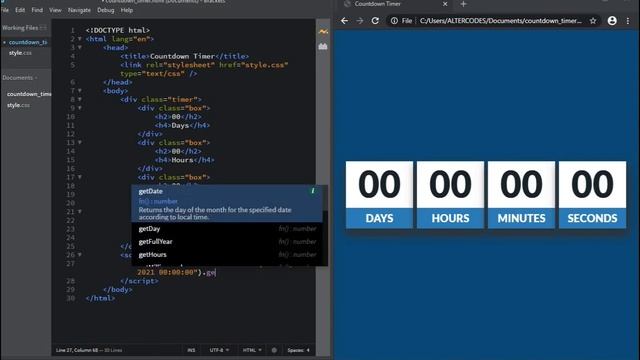Click the DAYS countdown box
The height and width of the screenshot is (360, 640).
(379, 195)
